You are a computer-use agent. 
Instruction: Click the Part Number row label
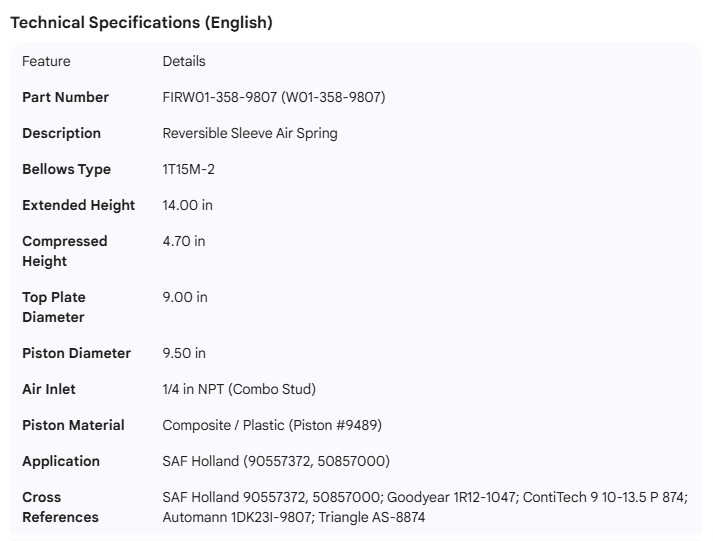click(65, 97)
